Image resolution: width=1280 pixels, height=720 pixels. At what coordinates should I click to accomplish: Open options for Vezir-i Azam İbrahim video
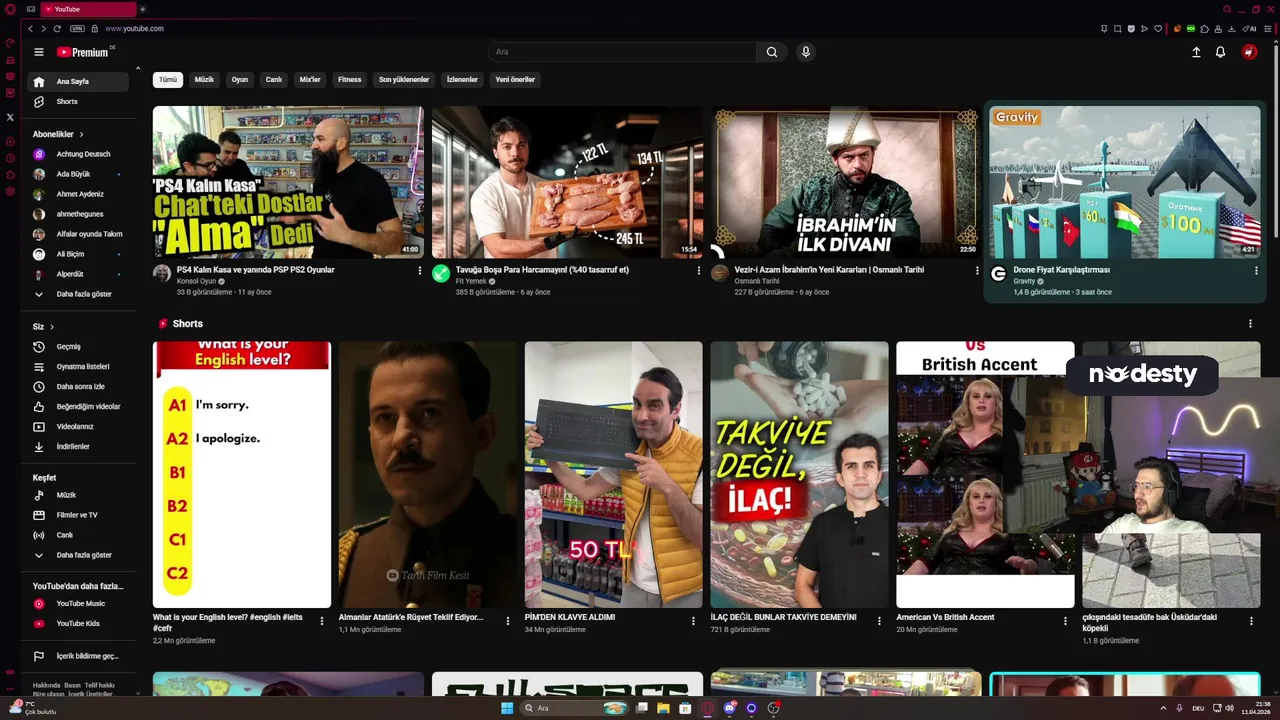[x=977, y=271]
